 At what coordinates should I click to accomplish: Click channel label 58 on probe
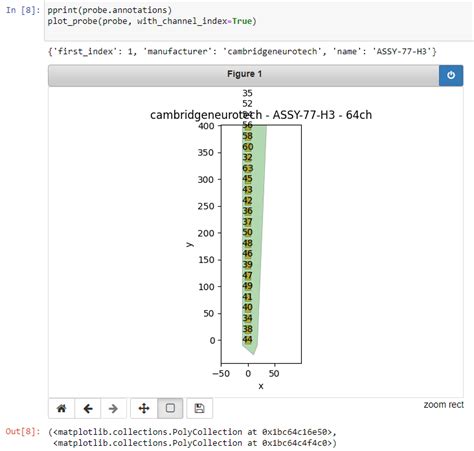tap(247, 136)
